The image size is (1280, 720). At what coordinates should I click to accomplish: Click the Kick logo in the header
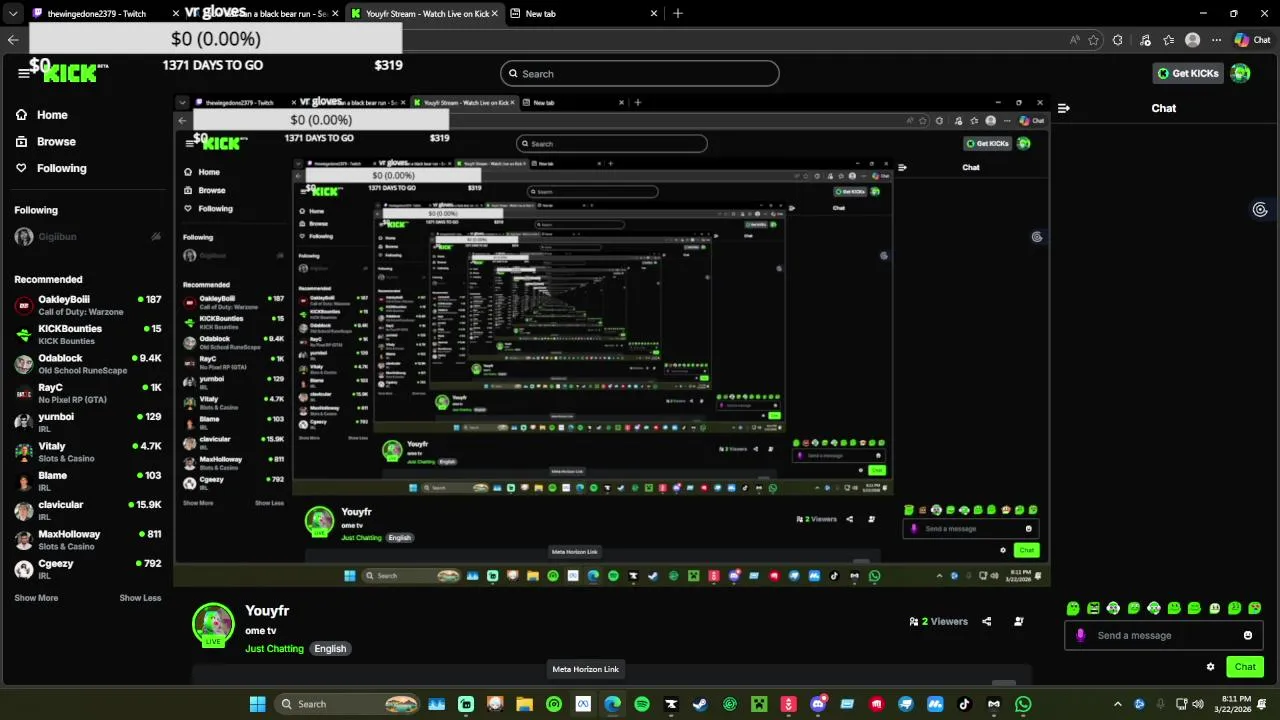[70, 73]
